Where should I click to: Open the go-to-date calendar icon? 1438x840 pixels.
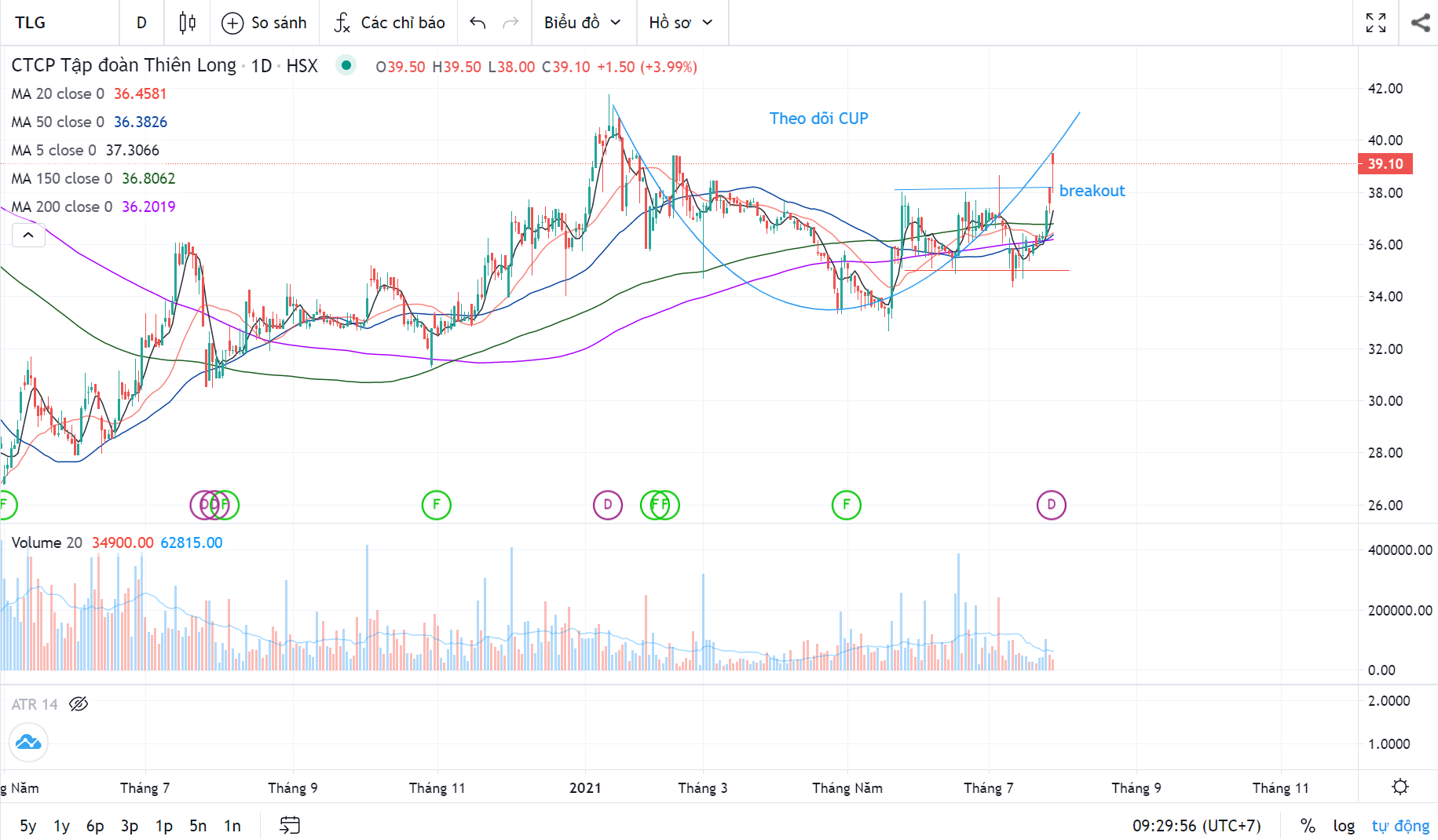290,825
